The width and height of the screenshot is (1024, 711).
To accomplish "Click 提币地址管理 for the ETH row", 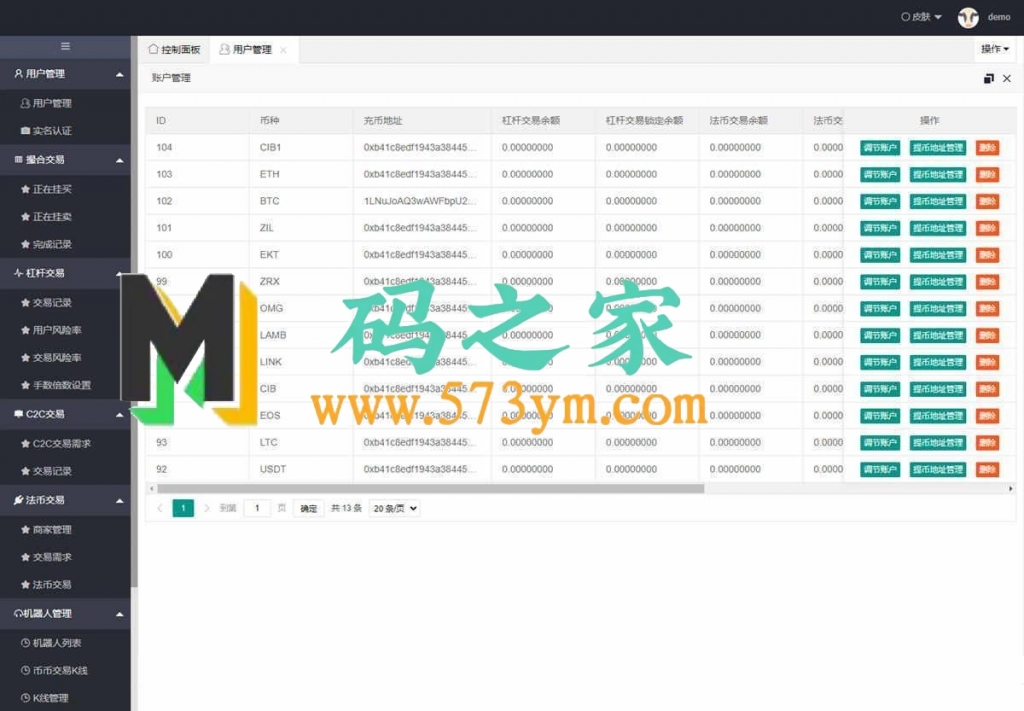I will [x=938, y=174].
